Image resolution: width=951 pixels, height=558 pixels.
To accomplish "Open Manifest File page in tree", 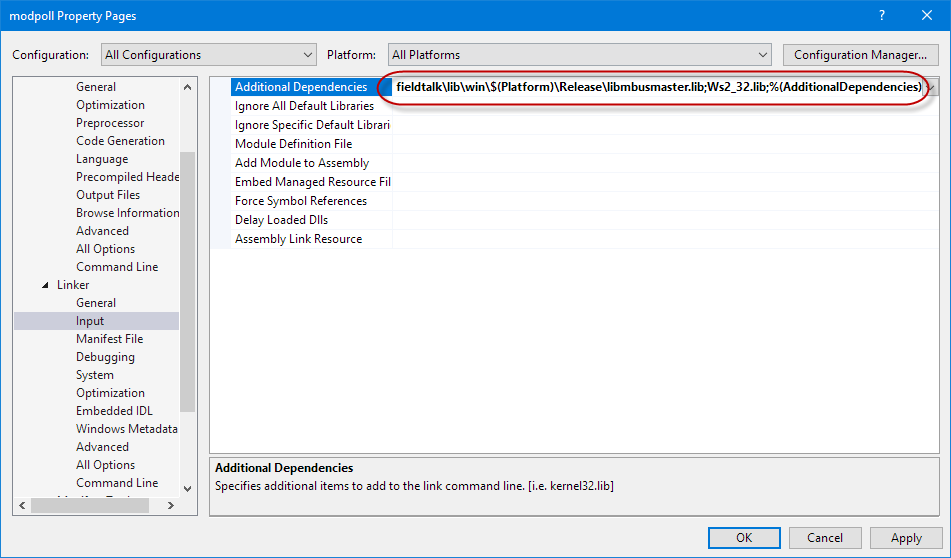I will (x=109, y=339).
